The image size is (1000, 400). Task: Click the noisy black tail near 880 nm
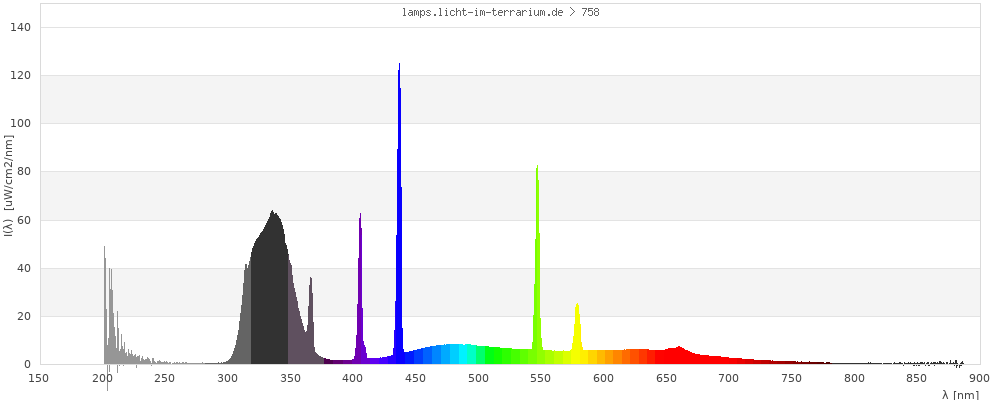tap(955, 363)
